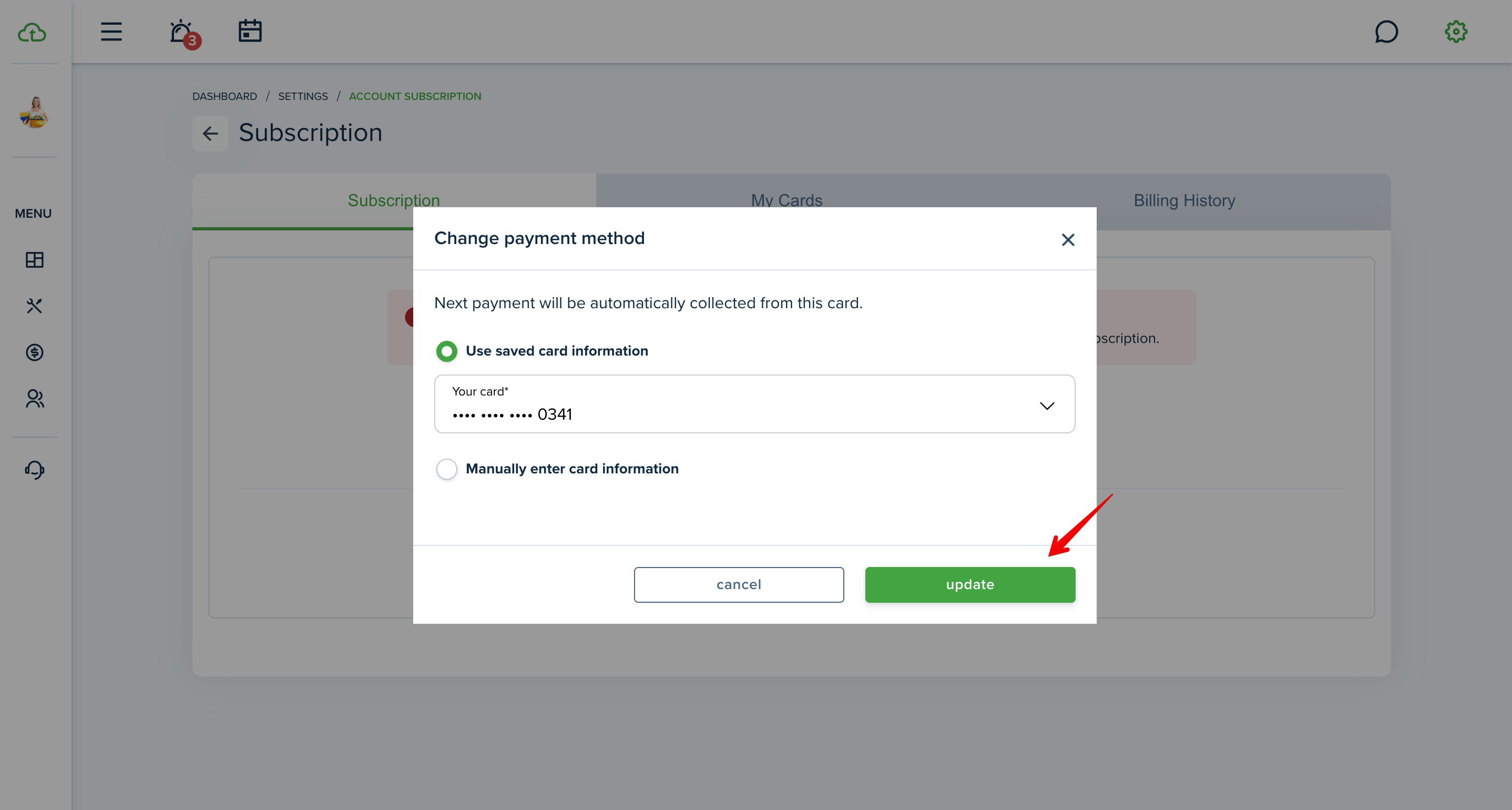Image resolution: width=1512 pixels, height=810 pixels.
Task: Click the back arrow beside Subscription title
Action: (210, 134)
